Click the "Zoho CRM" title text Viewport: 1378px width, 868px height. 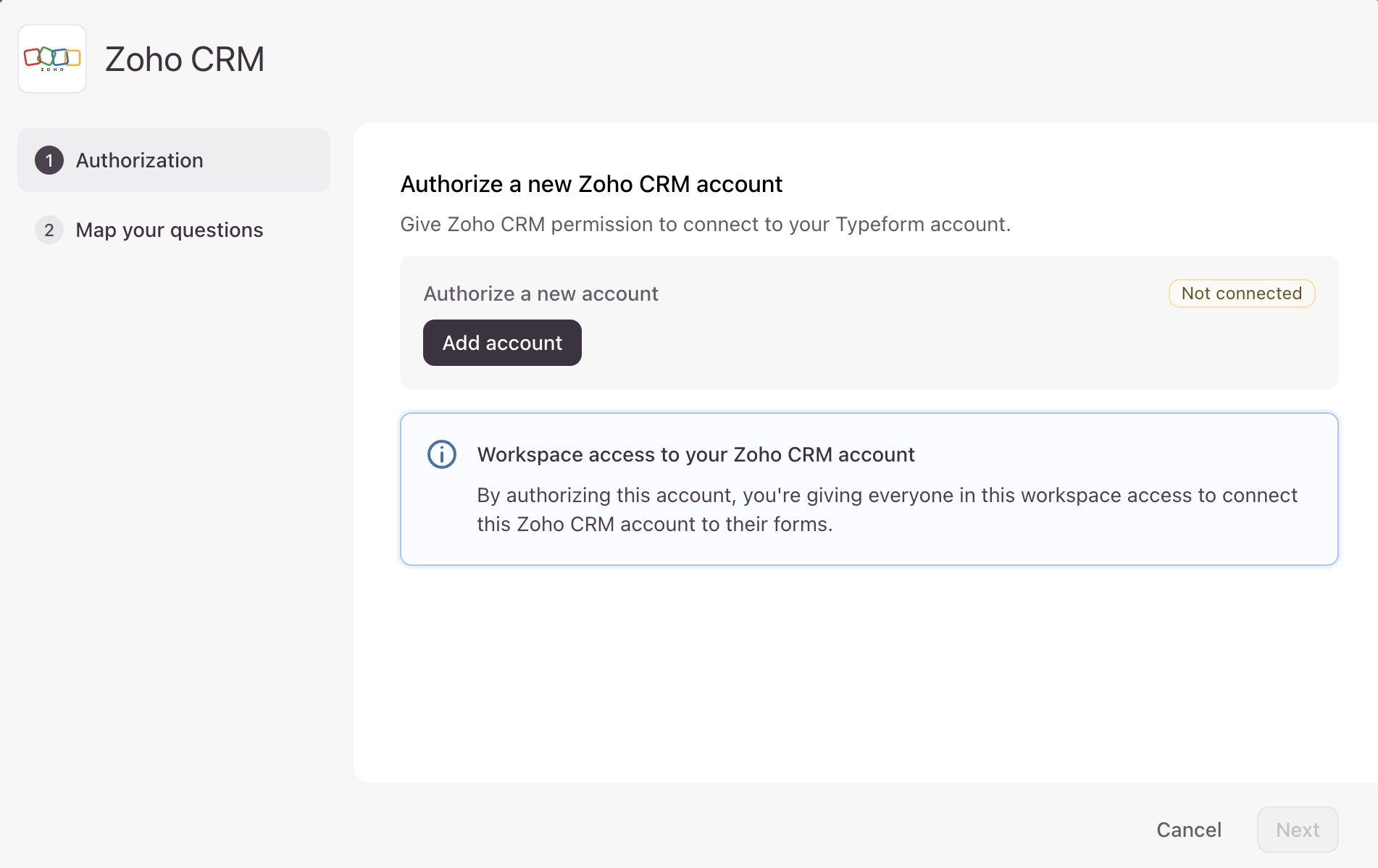(185, 59)
